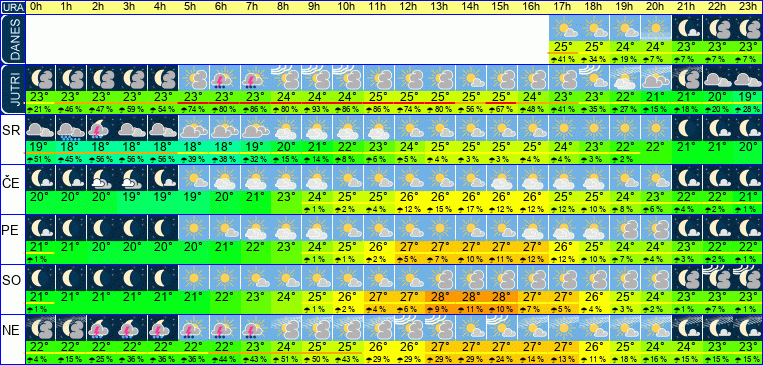Click the JUTRI 6h thunderstorm icon

(x=224, y=78)
